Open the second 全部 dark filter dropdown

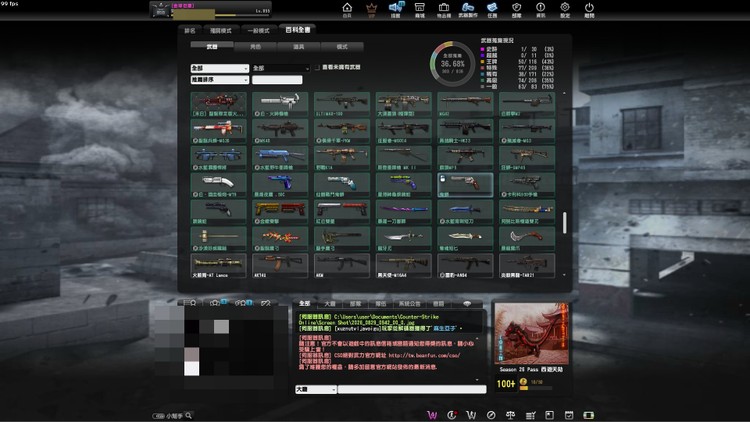click(x=281, y=68)
